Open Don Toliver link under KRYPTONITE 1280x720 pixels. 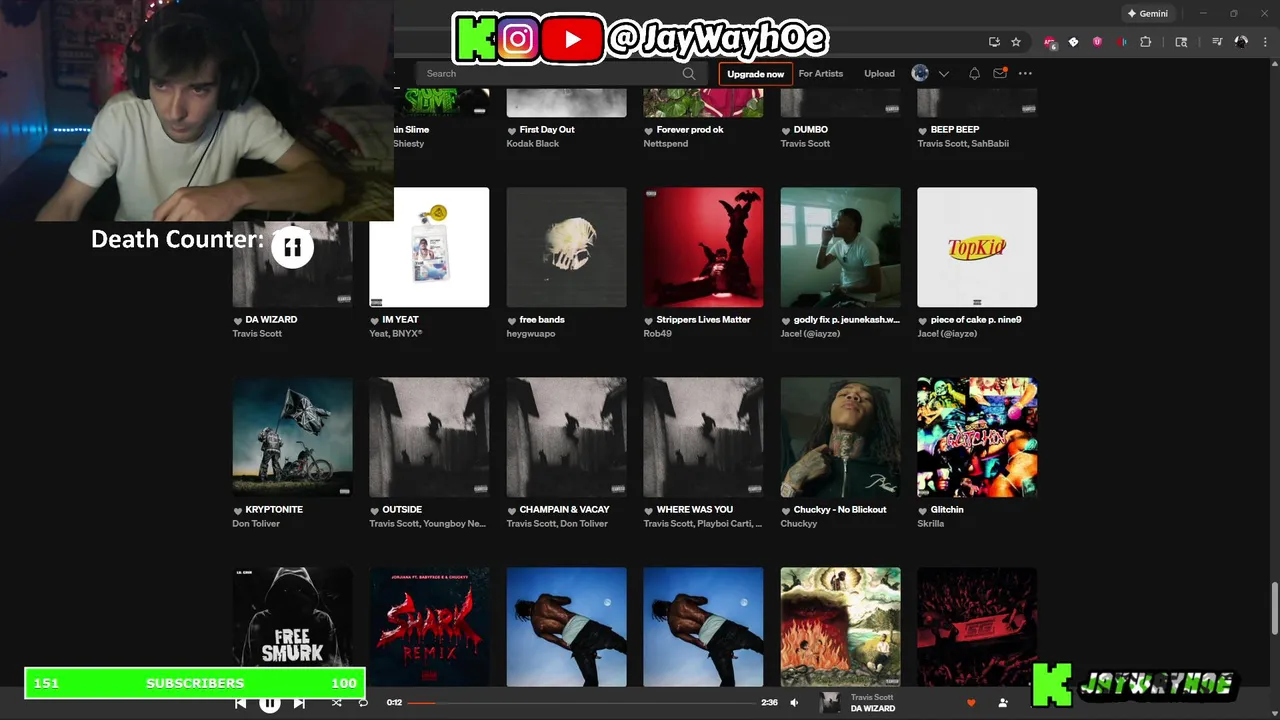tap(257, 523)
